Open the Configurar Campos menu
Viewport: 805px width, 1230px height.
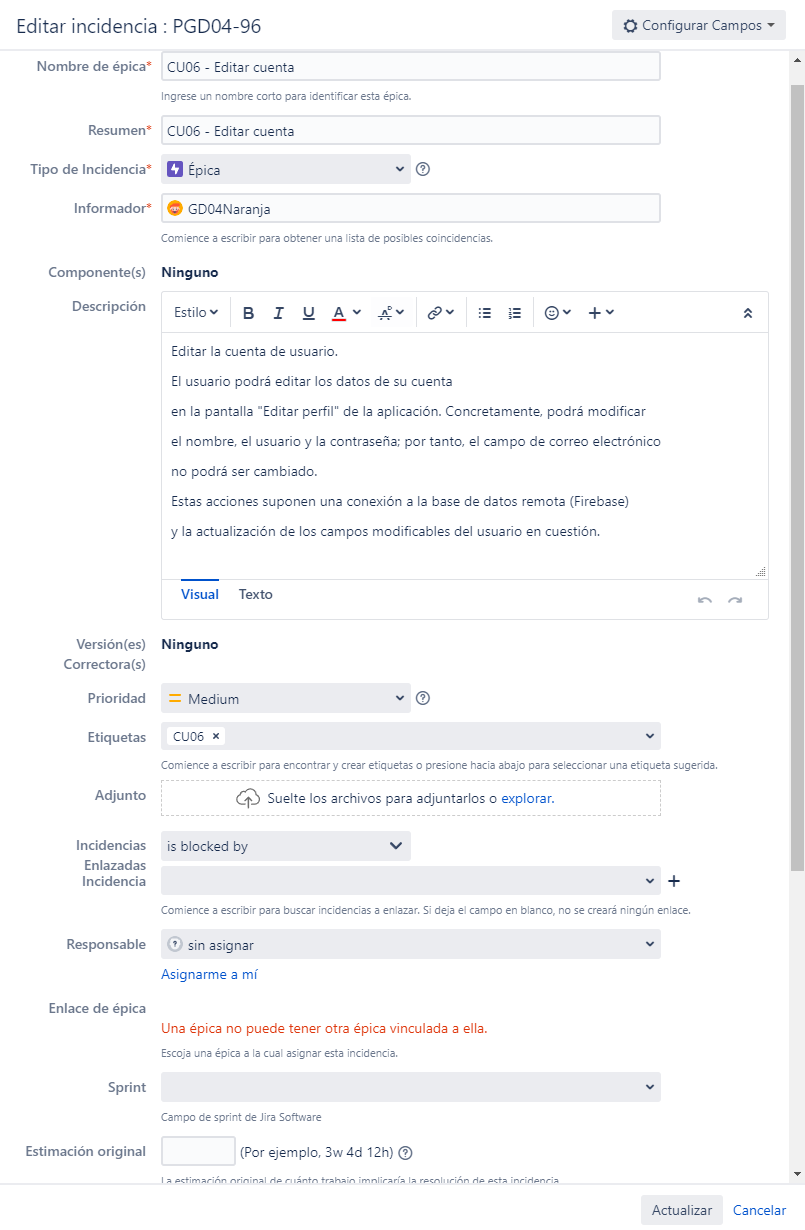click(698, 25)
